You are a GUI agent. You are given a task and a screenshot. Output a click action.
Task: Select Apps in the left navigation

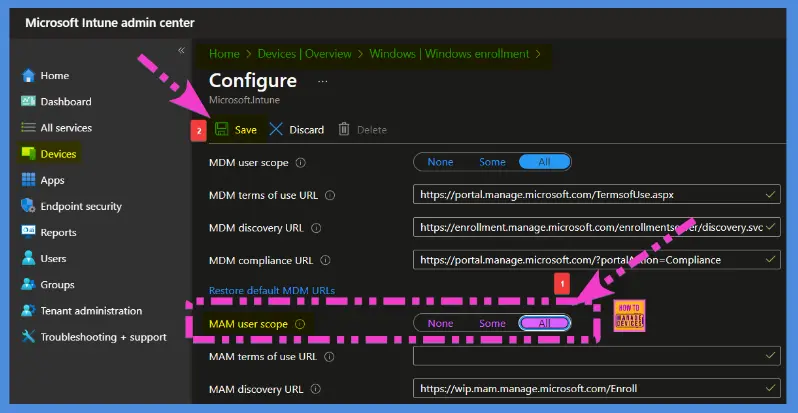[52, 180]
